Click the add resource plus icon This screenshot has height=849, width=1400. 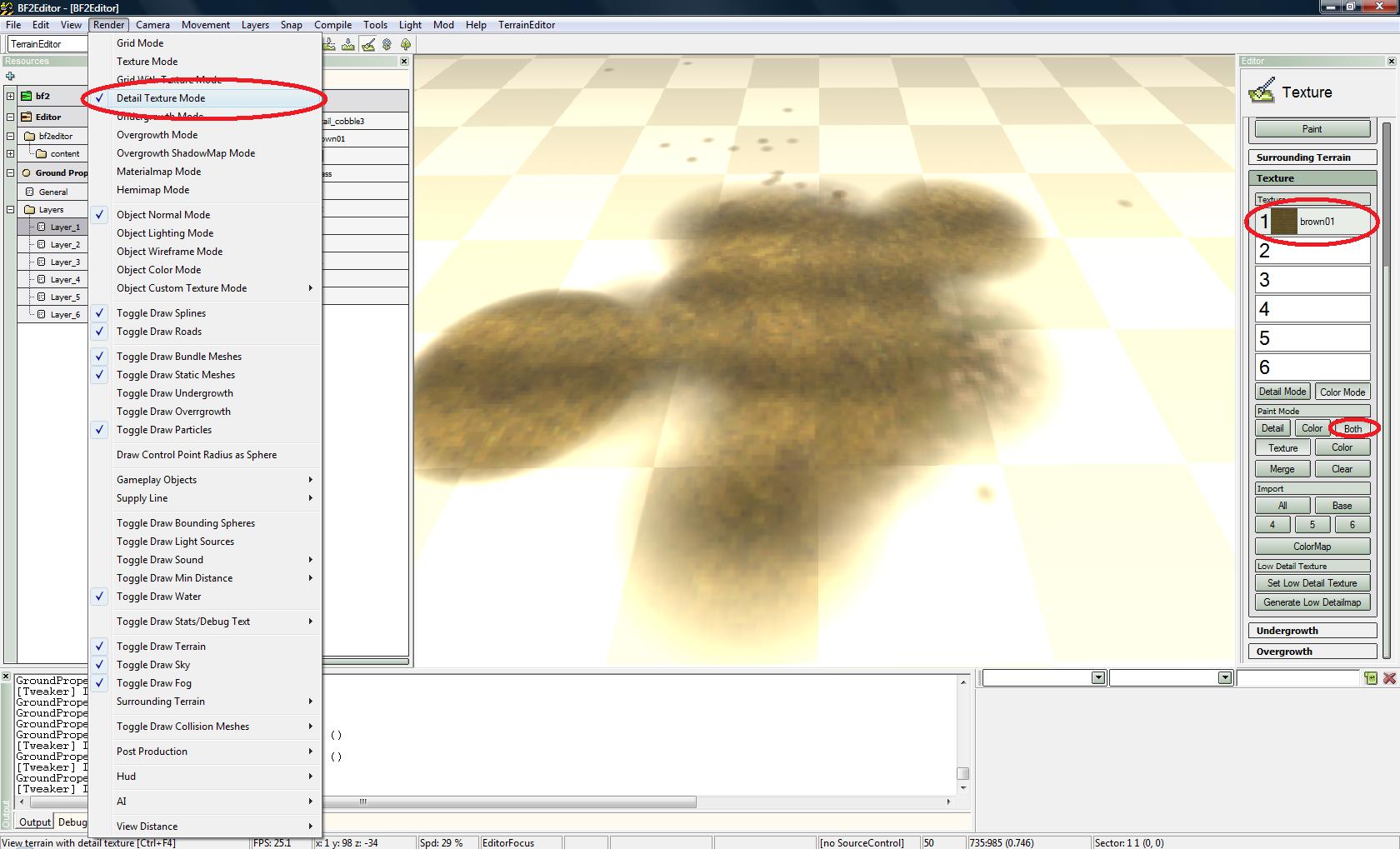[x=10, y=77]
